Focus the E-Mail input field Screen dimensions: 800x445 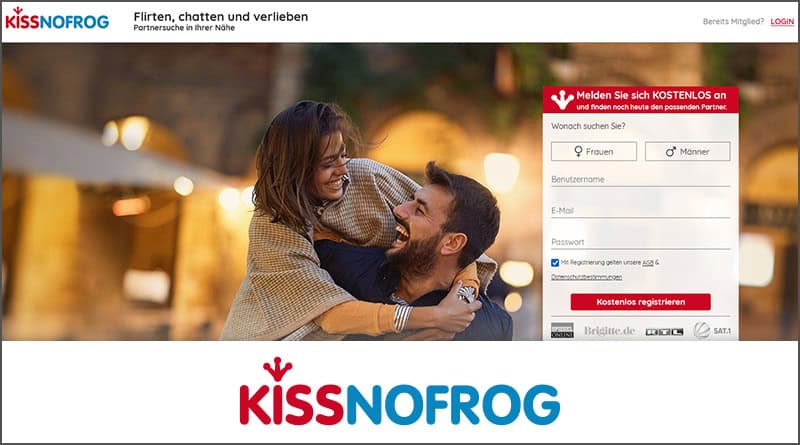tap(640, 211)
